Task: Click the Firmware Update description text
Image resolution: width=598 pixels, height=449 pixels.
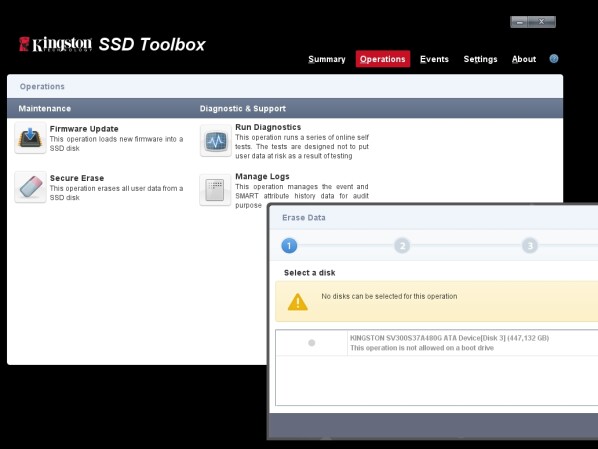Action: click(116, 144)
